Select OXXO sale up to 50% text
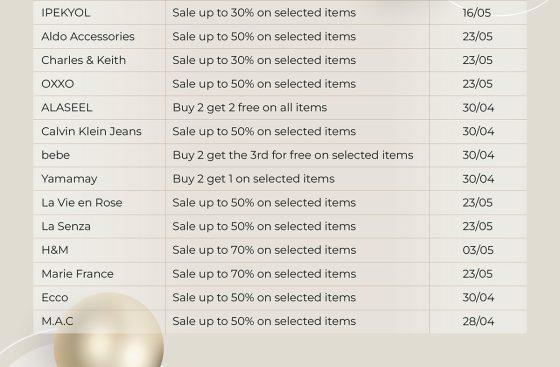Viewport: 560px width, 367px height. pos(264,84)
